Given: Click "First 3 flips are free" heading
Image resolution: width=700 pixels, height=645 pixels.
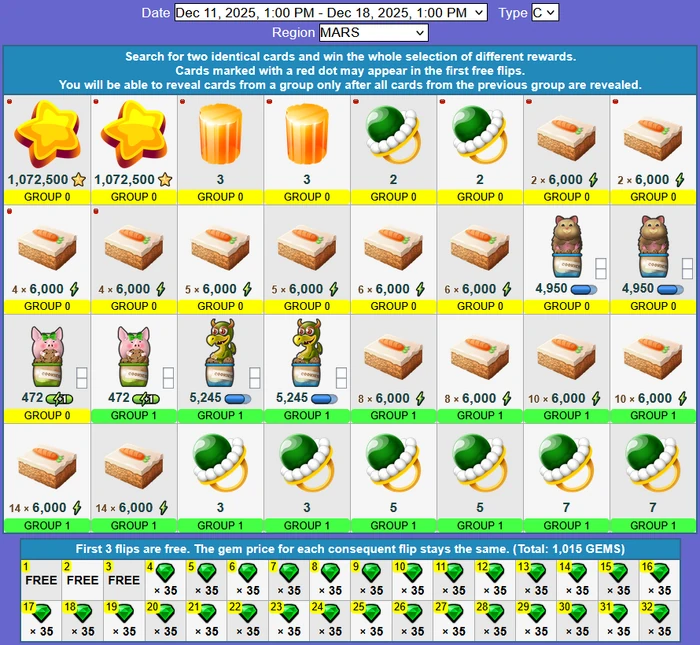Looking at the screenshot, I should coord(350,549).
